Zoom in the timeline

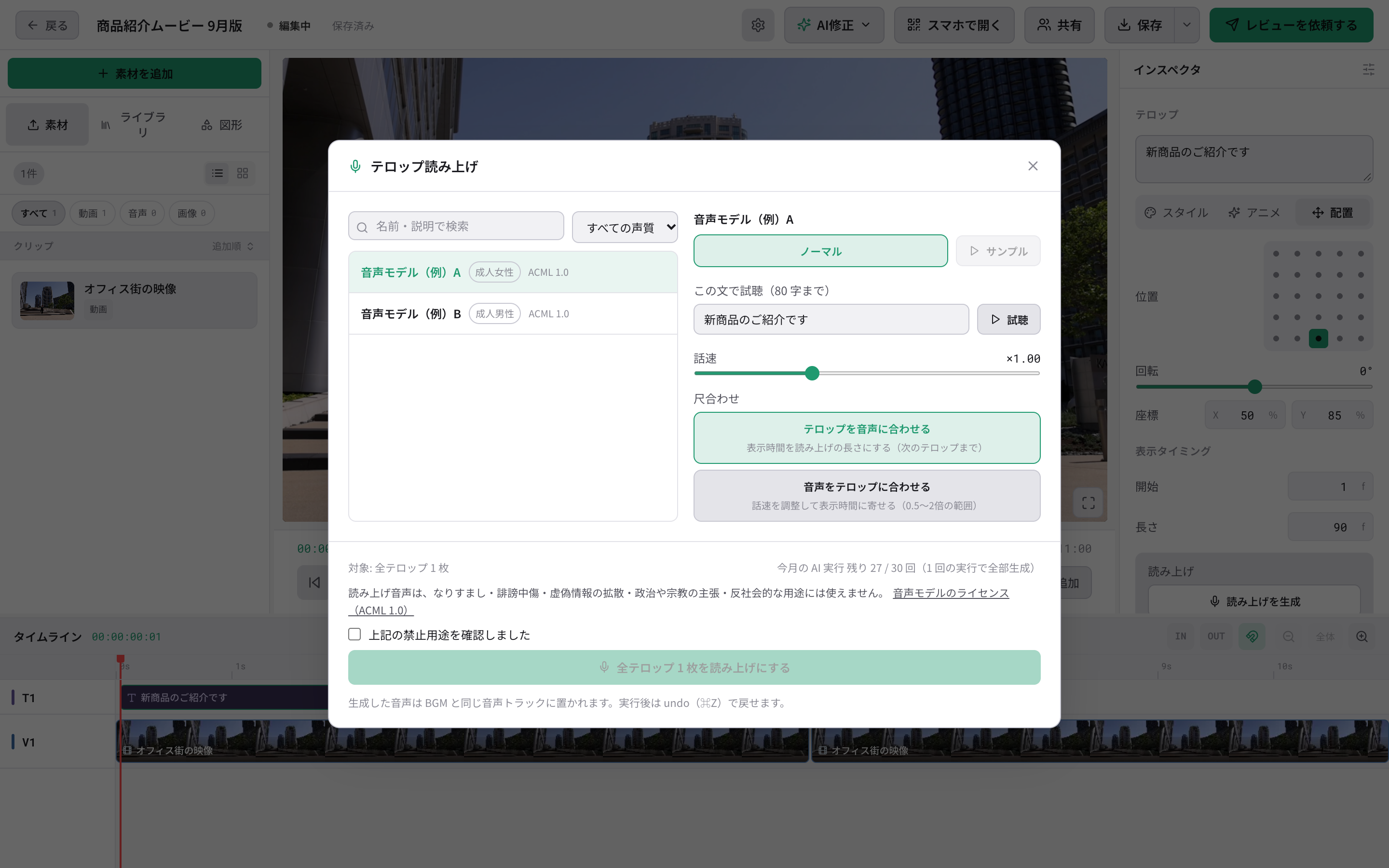1362,636
